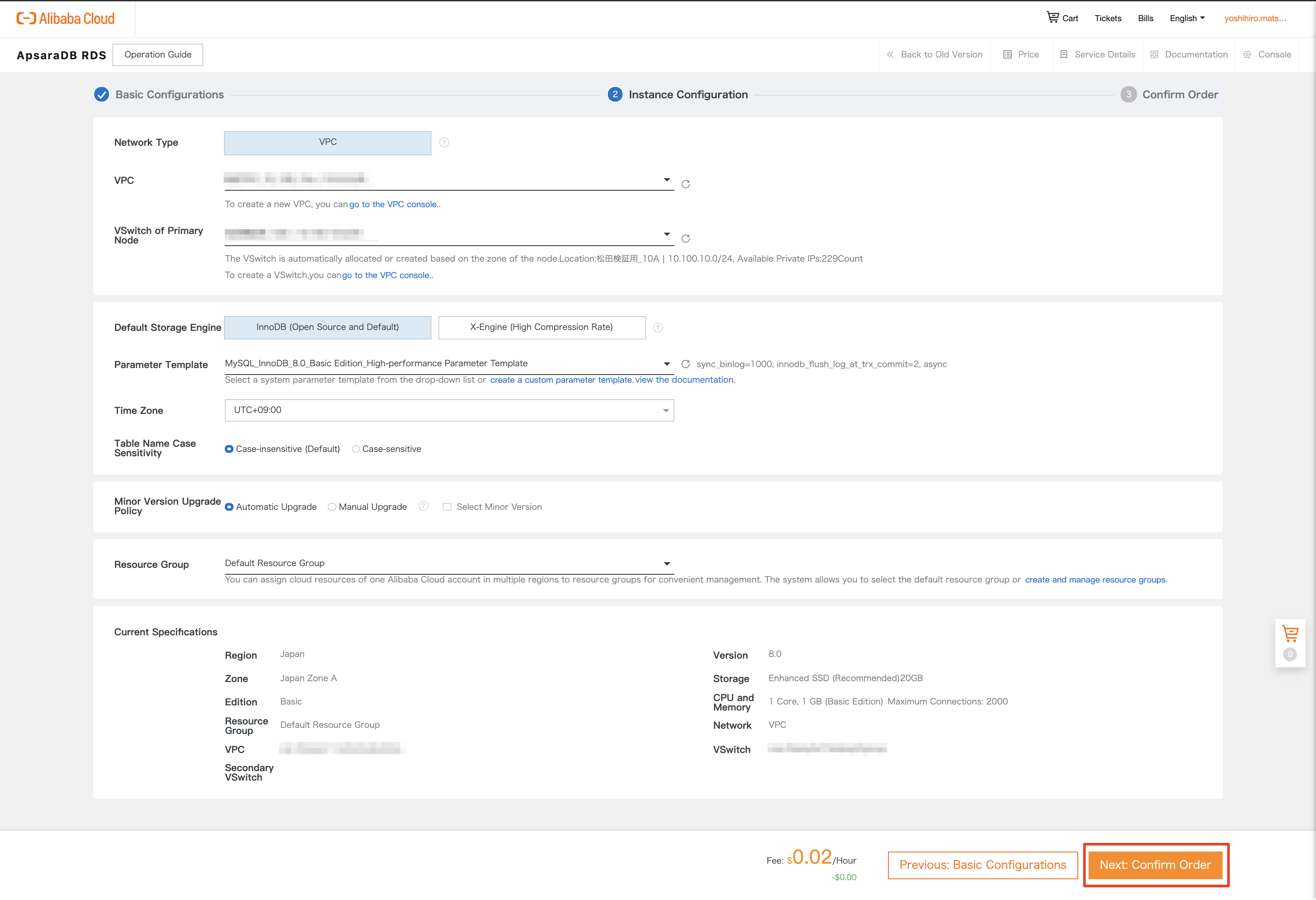Go to Back to Old Version
The image size is (1316, 900).
click(942, 54)
